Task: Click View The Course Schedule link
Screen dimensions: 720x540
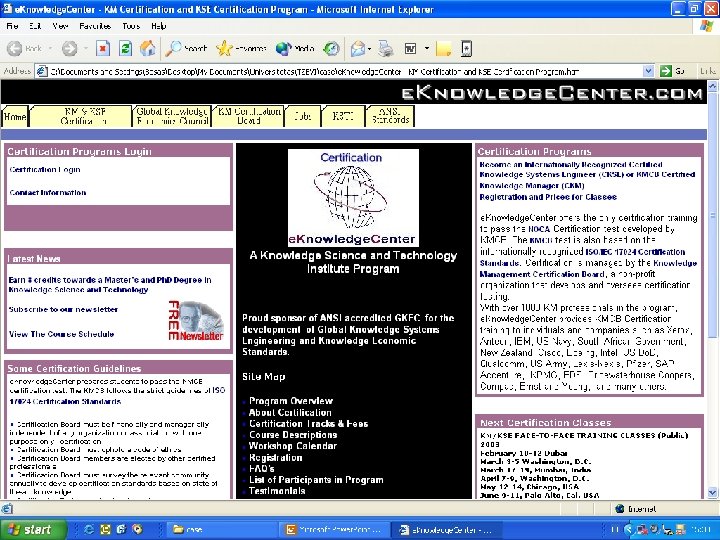Action: click(x=61, y=334)
